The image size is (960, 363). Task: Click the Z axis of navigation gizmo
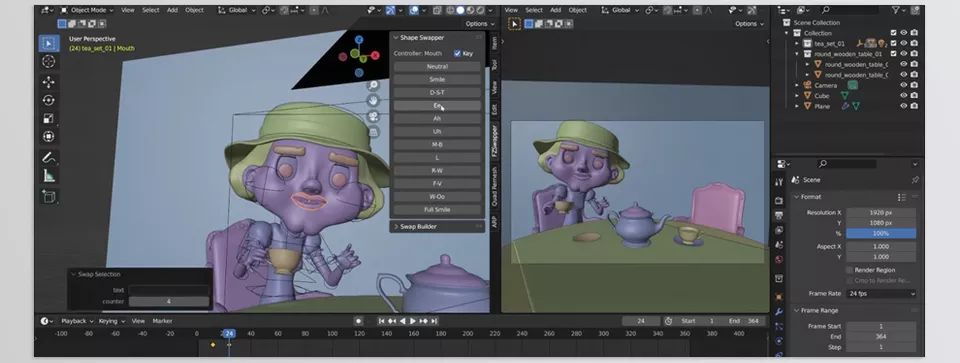359,40
